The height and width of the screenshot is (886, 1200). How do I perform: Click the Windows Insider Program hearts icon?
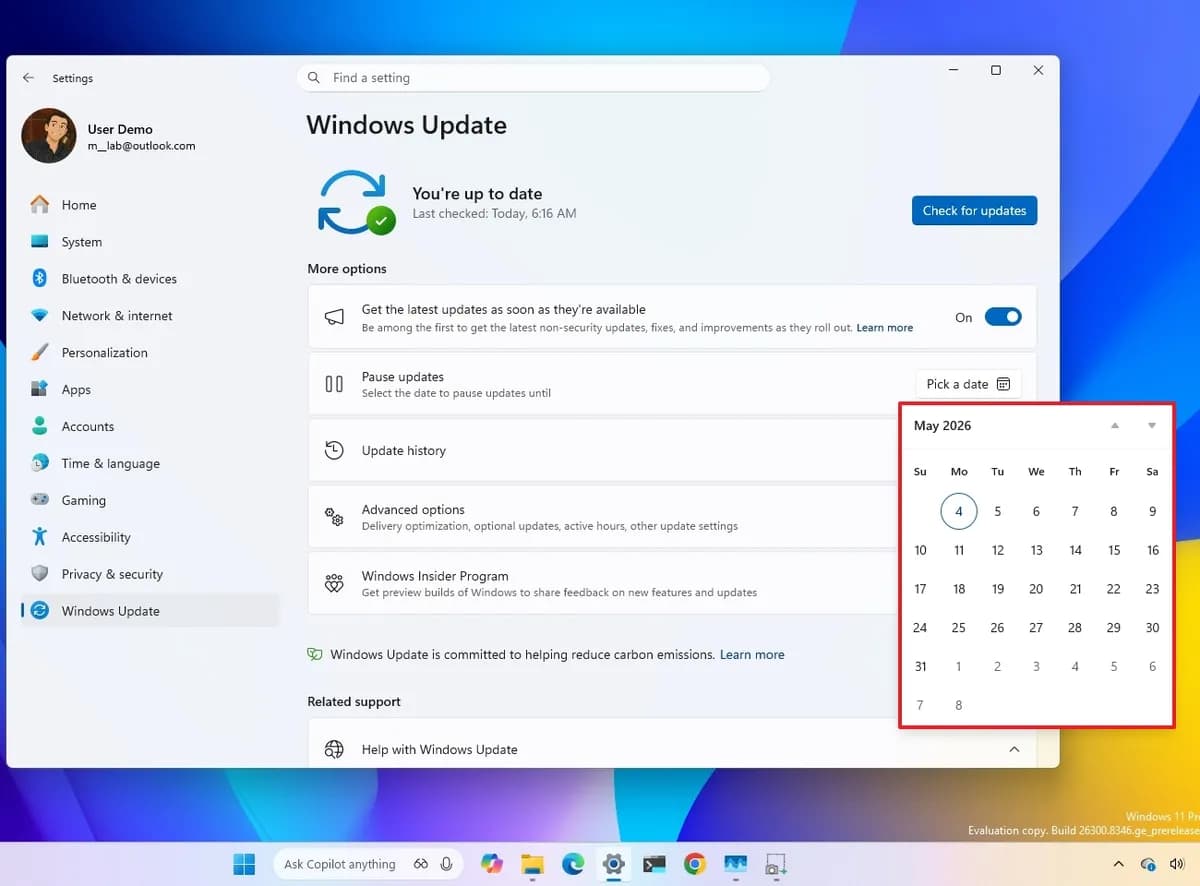pos(334,583)
